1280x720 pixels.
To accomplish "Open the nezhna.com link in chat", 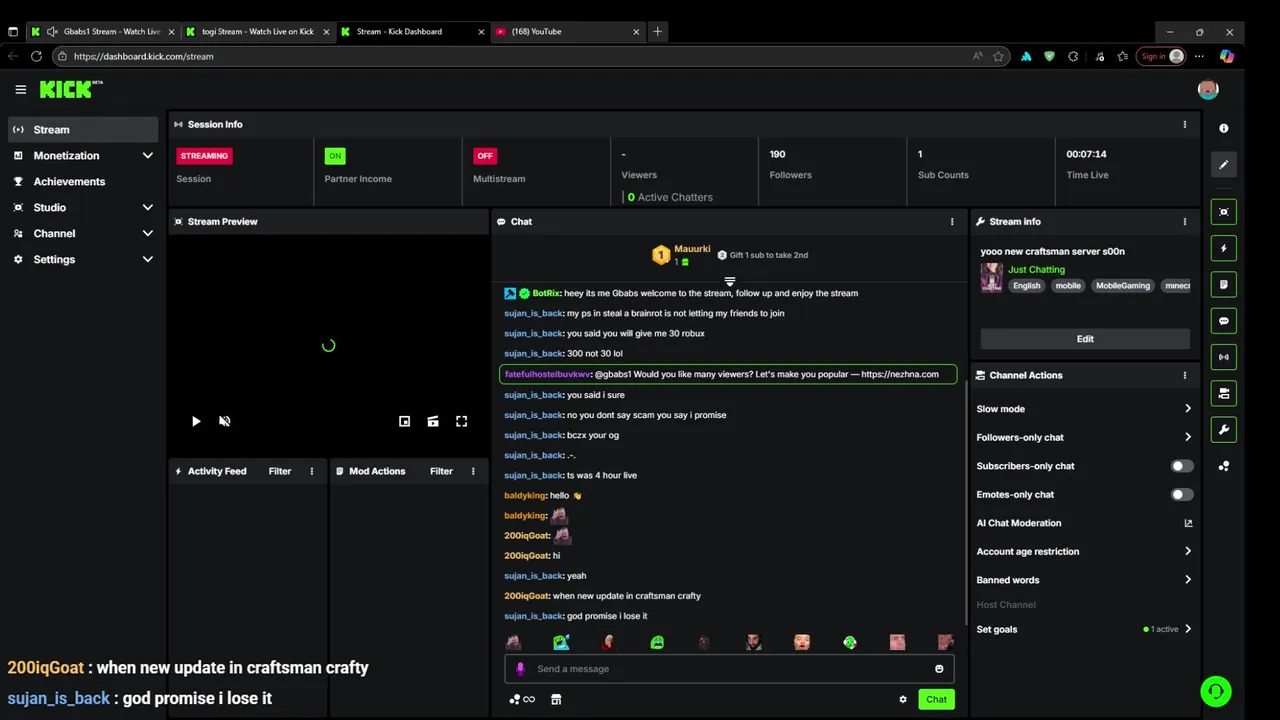I will tap(899, 374).
